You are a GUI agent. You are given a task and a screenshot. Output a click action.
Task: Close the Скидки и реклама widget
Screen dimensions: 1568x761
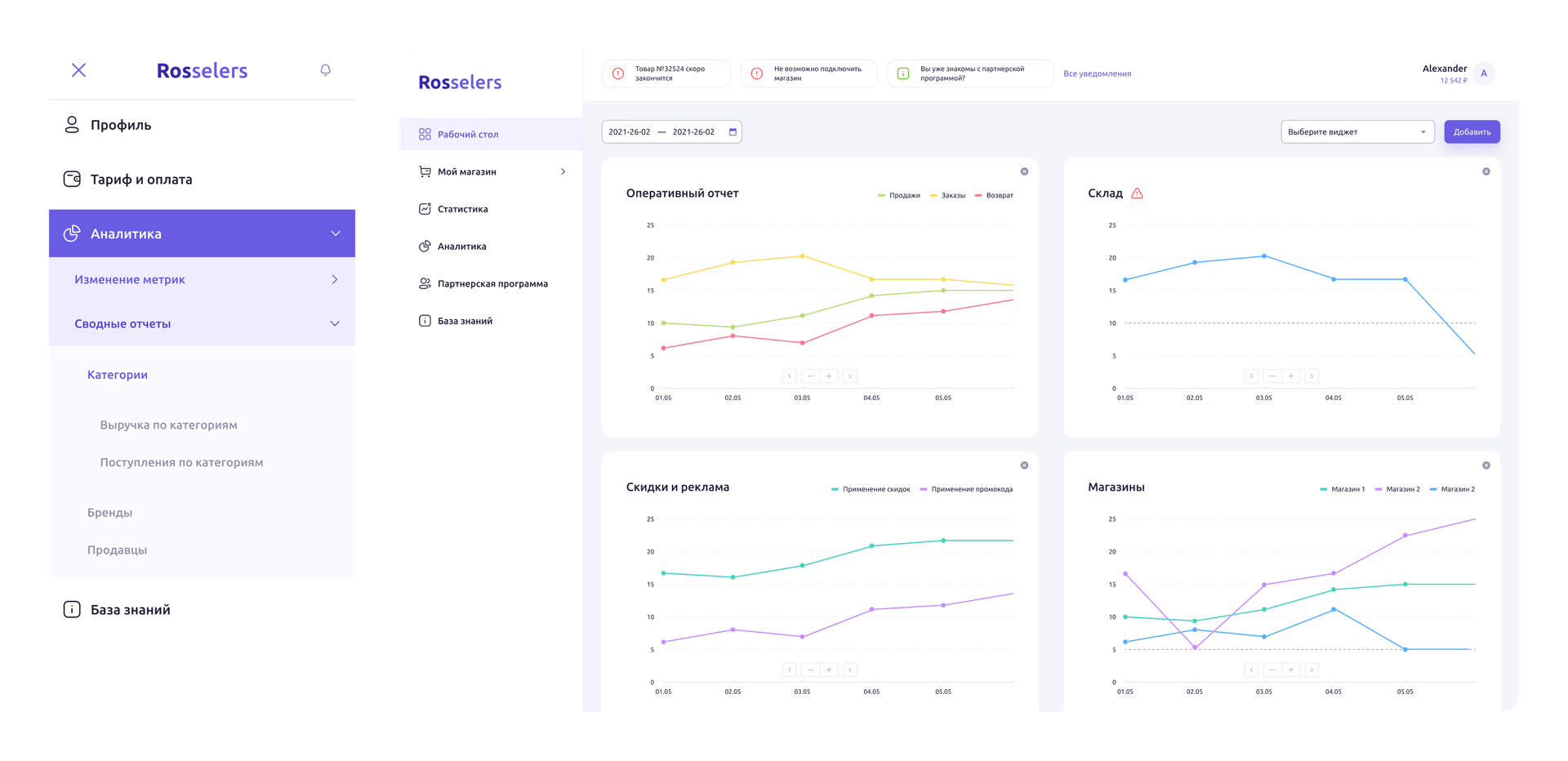point(1024,465)
